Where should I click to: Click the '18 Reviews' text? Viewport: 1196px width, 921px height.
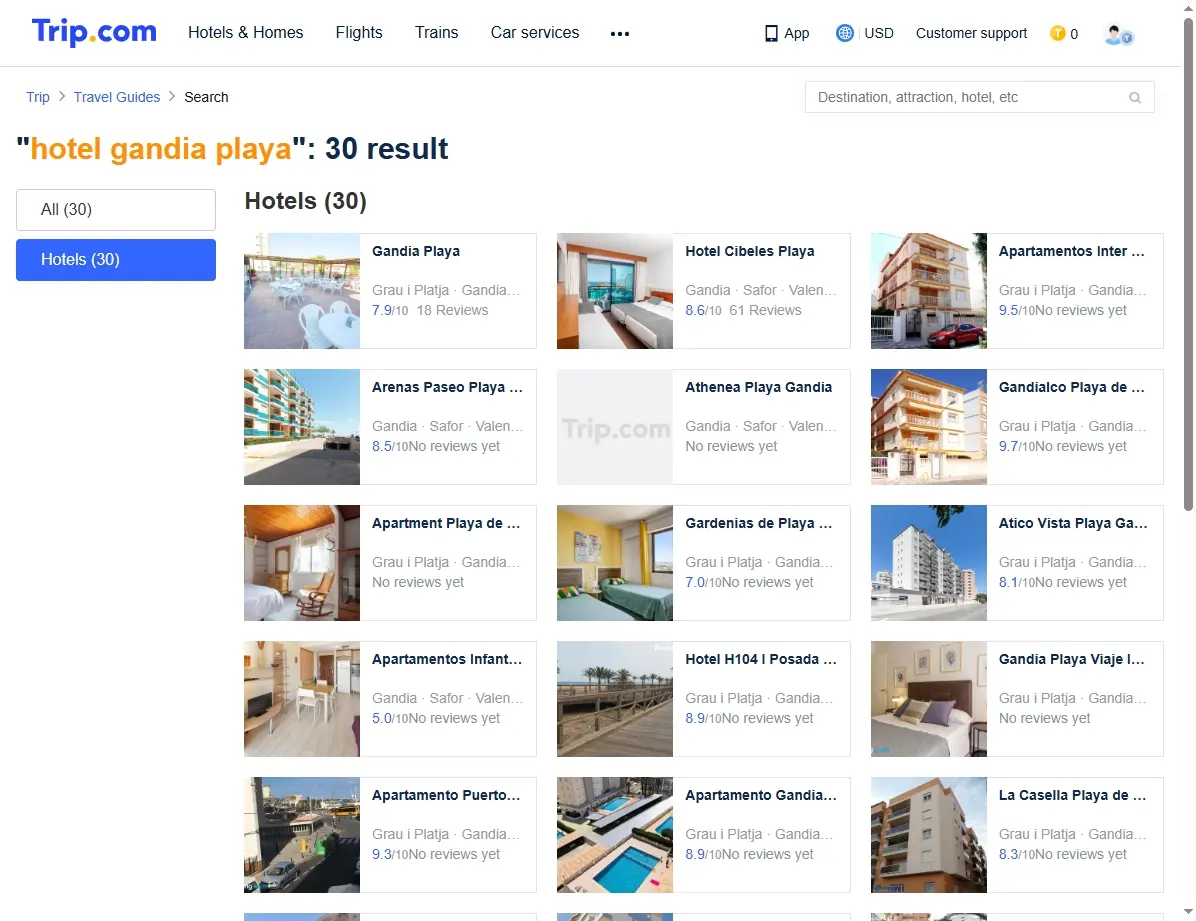[x=452, y=310]
